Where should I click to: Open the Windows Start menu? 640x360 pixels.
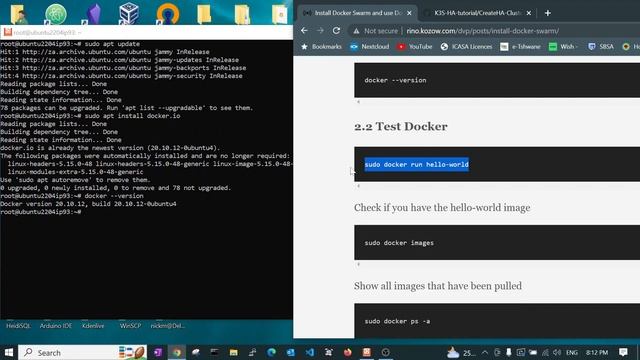9,352
